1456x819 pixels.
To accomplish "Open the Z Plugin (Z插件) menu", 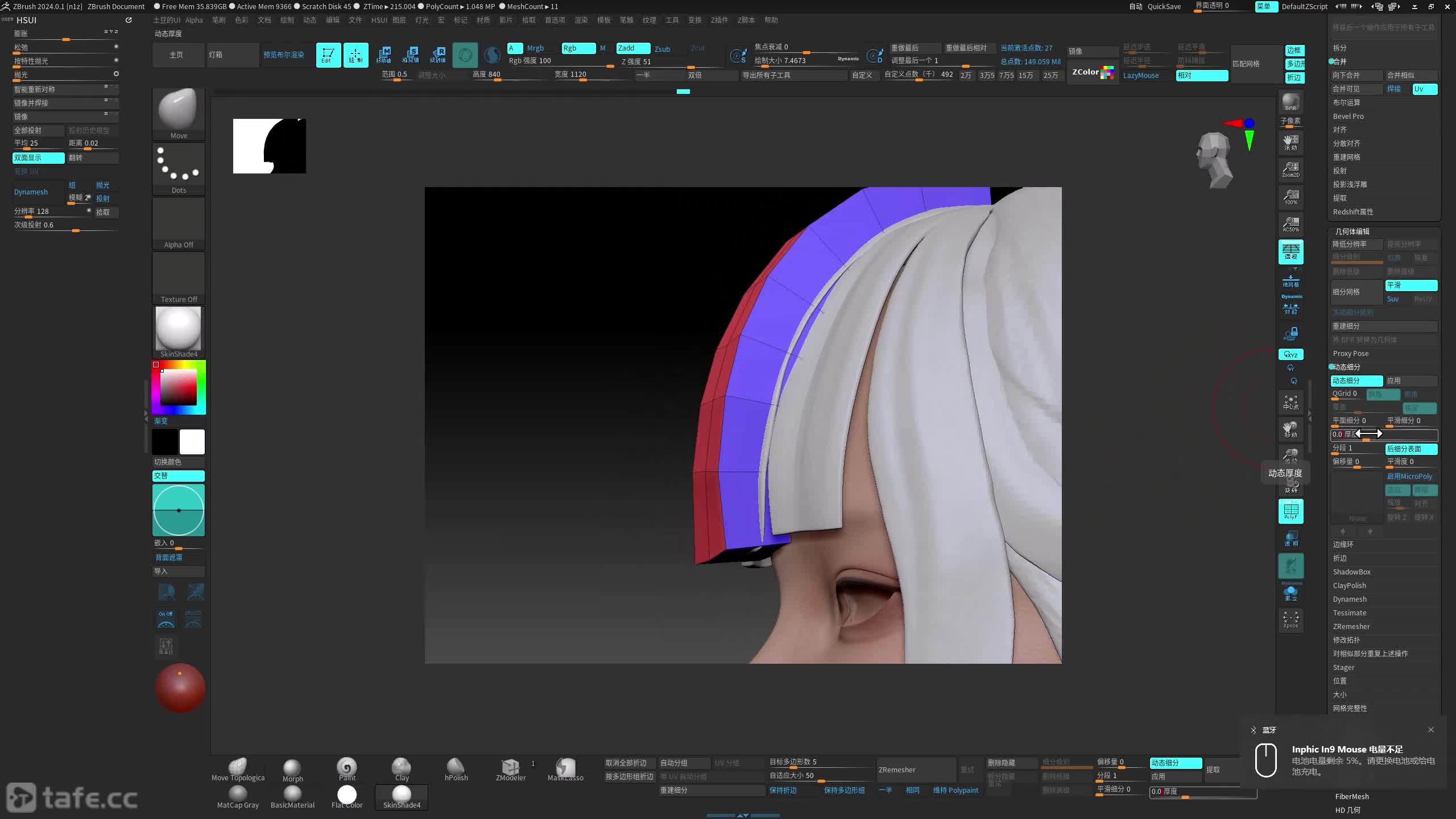I will 719,20.
